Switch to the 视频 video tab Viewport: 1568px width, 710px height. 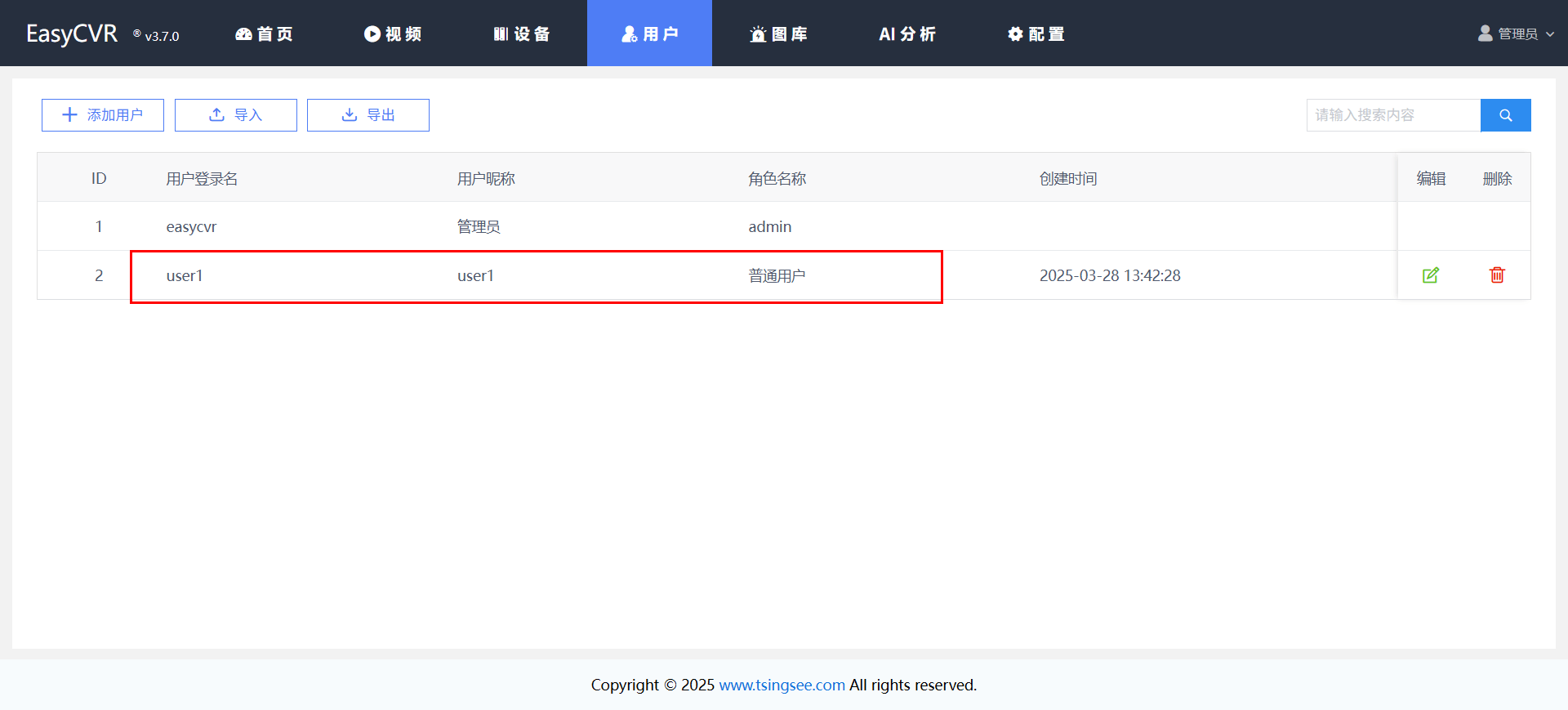pos(393,33)
